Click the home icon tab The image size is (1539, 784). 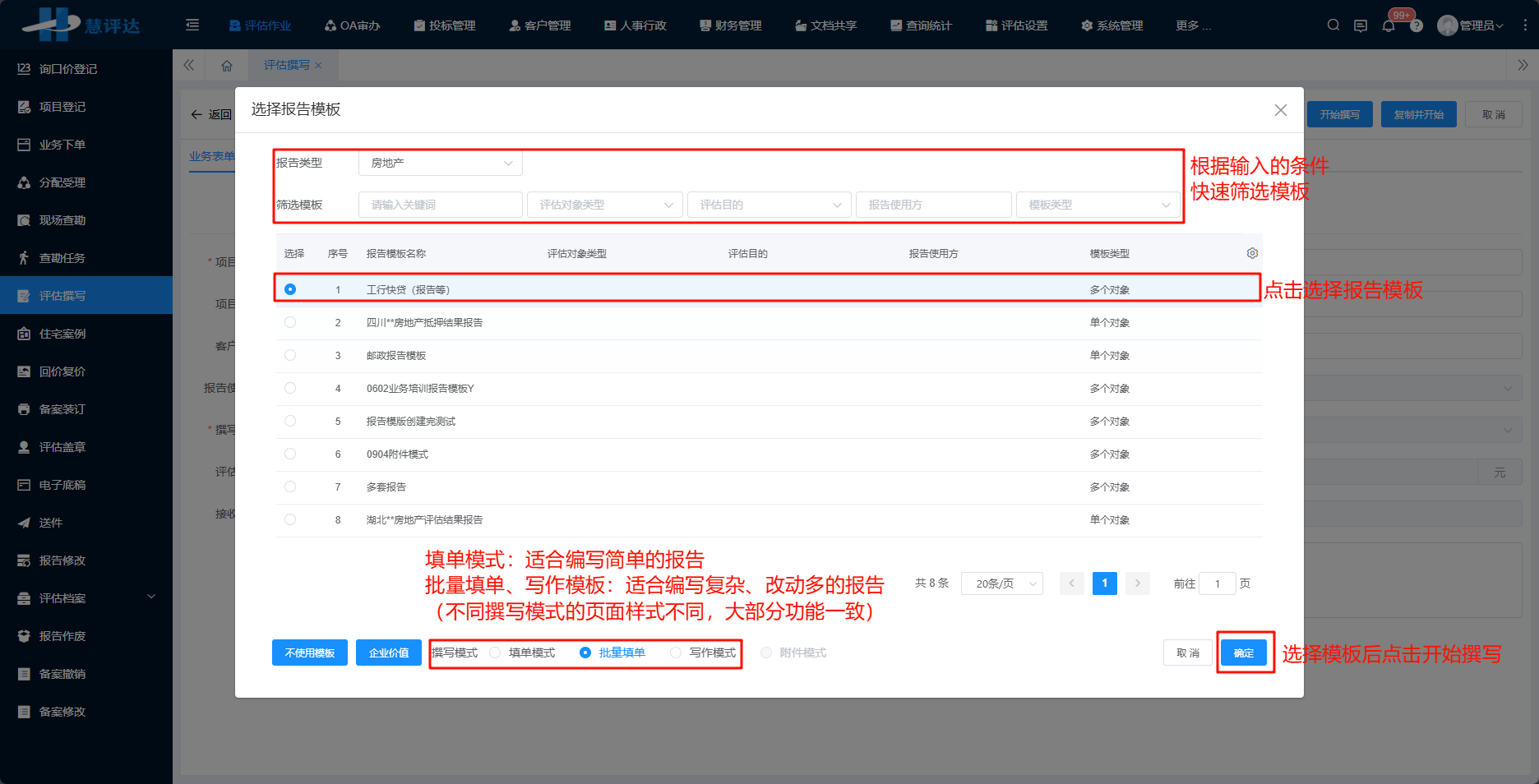(x=227, y=66)
